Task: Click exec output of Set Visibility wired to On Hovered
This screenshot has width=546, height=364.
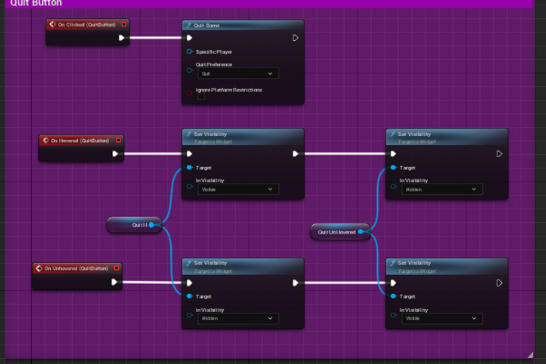Action: coord(295,154)
